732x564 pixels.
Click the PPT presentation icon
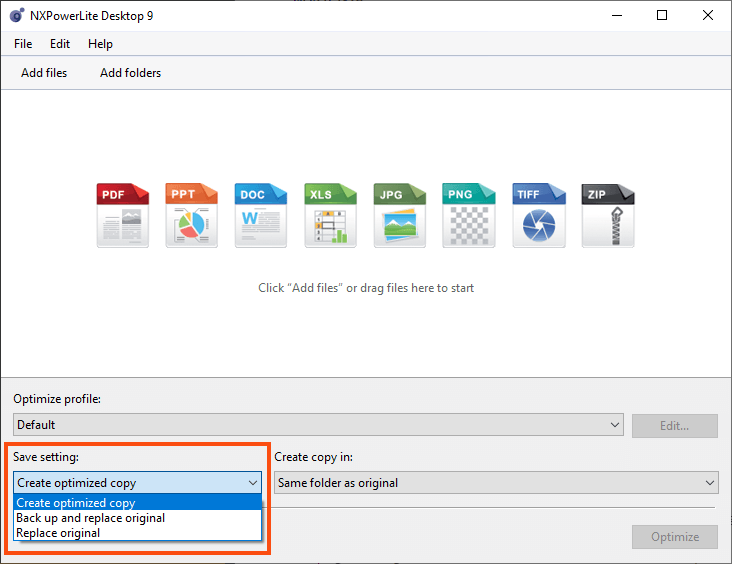pos(191,215)
